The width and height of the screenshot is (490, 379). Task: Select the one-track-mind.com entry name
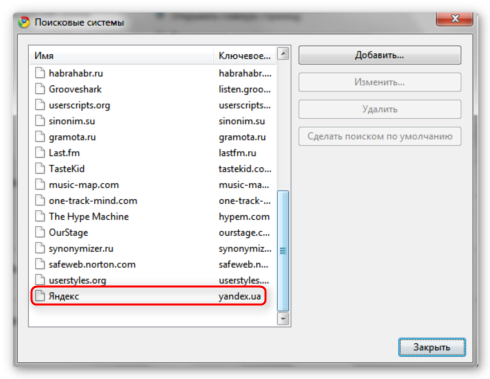(x=93, y=201)
